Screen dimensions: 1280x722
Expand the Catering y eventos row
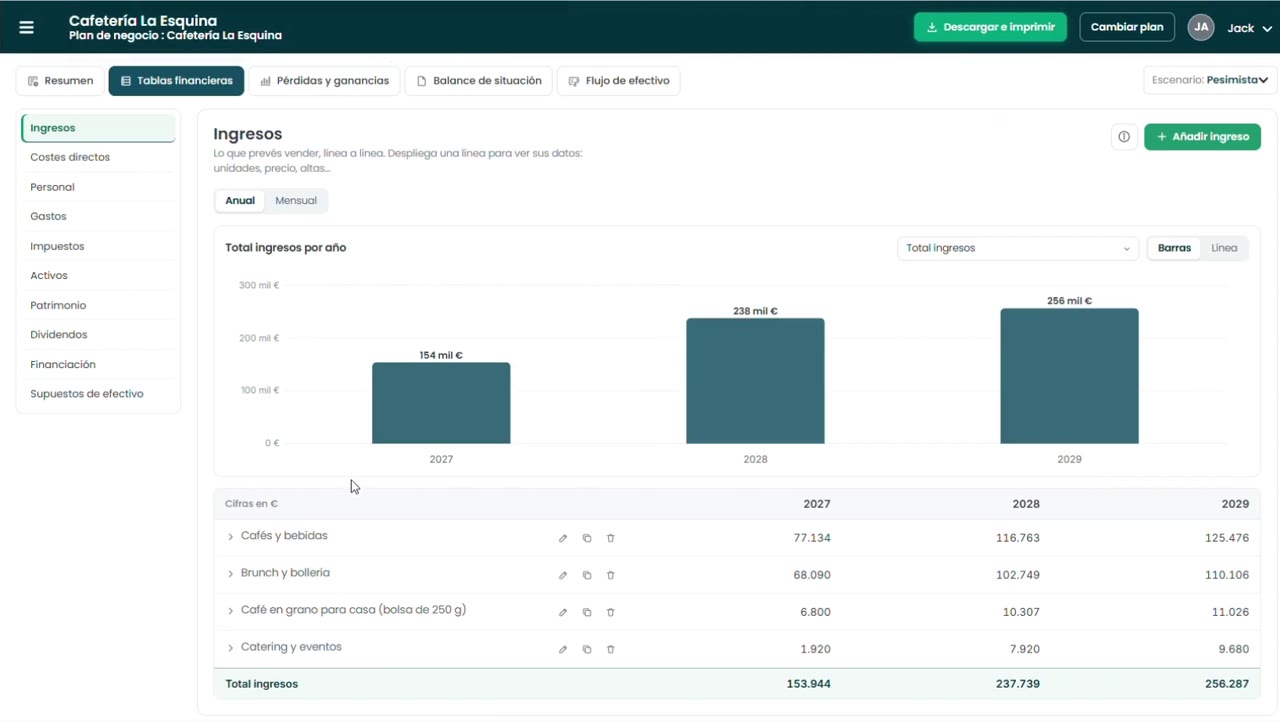coord(230,648)
